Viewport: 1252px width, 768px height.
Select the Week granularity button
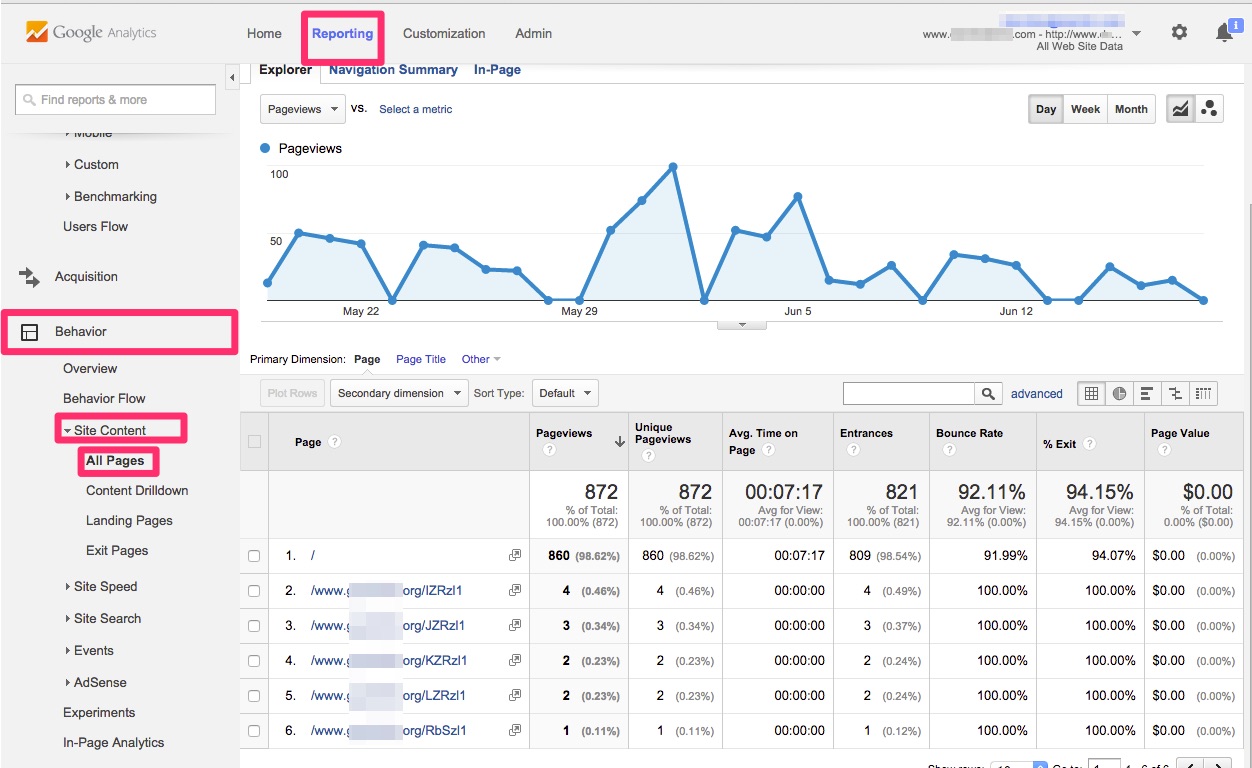pos(1085,109)
